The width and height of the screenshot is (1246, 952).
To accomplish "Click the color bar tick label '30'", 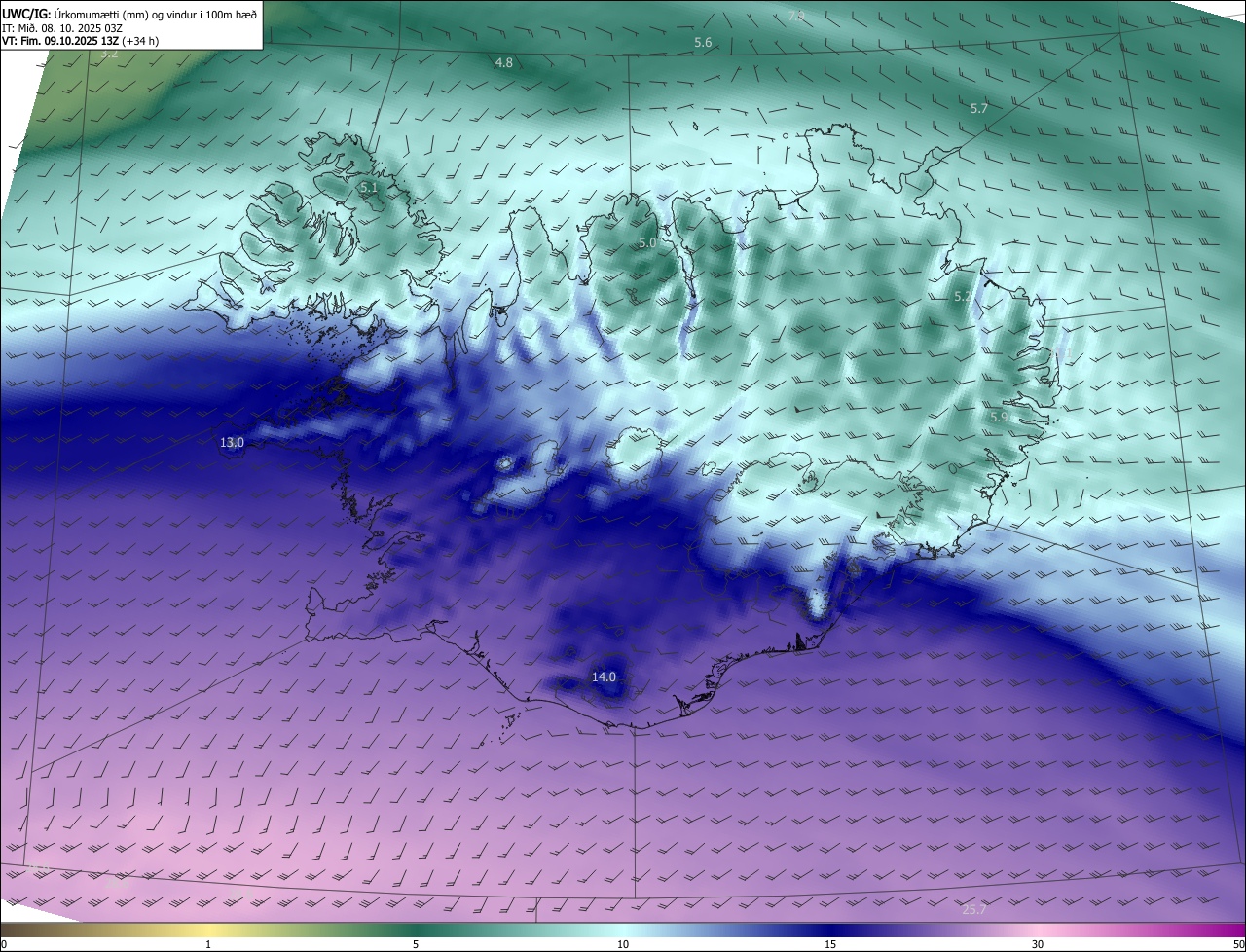I will tap(1038, 944).
